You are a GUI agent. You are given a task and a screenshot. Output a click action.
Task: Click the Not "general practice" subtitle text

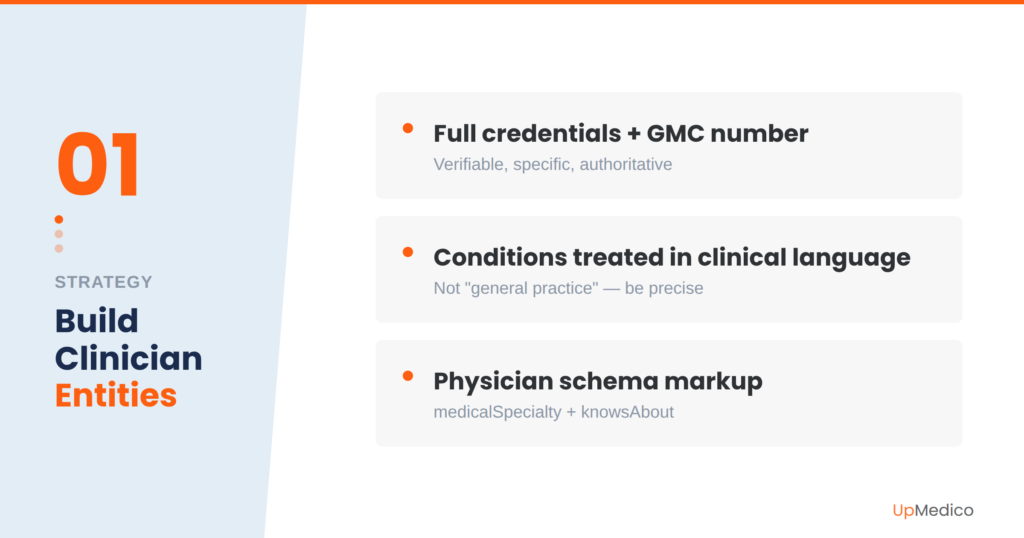[568, 288]
